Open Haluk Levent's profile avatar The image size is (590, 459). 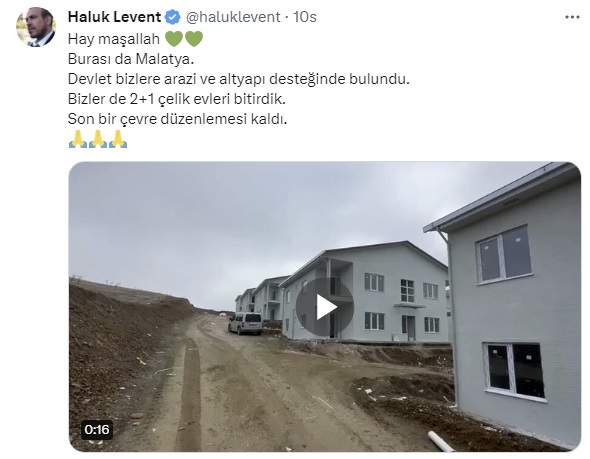tap(36, 27)
